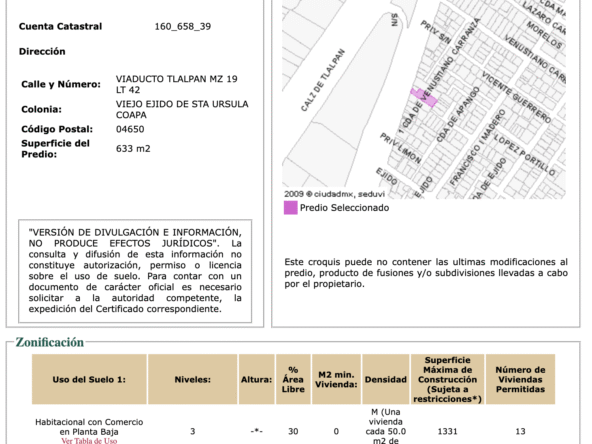This screenshot has height=444, width=592.
Task: Click the 'Superficie Máxima de Construcción' header
Action: click(447, 379)
